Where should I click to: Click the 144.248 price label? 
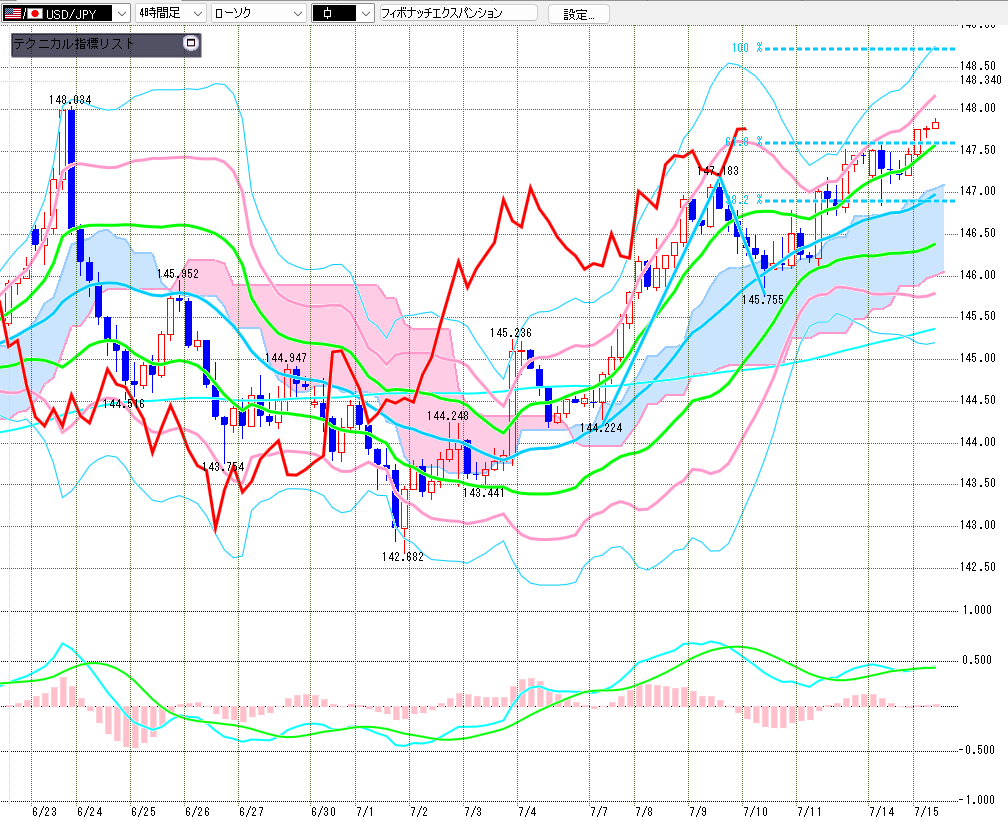point(447,415)
